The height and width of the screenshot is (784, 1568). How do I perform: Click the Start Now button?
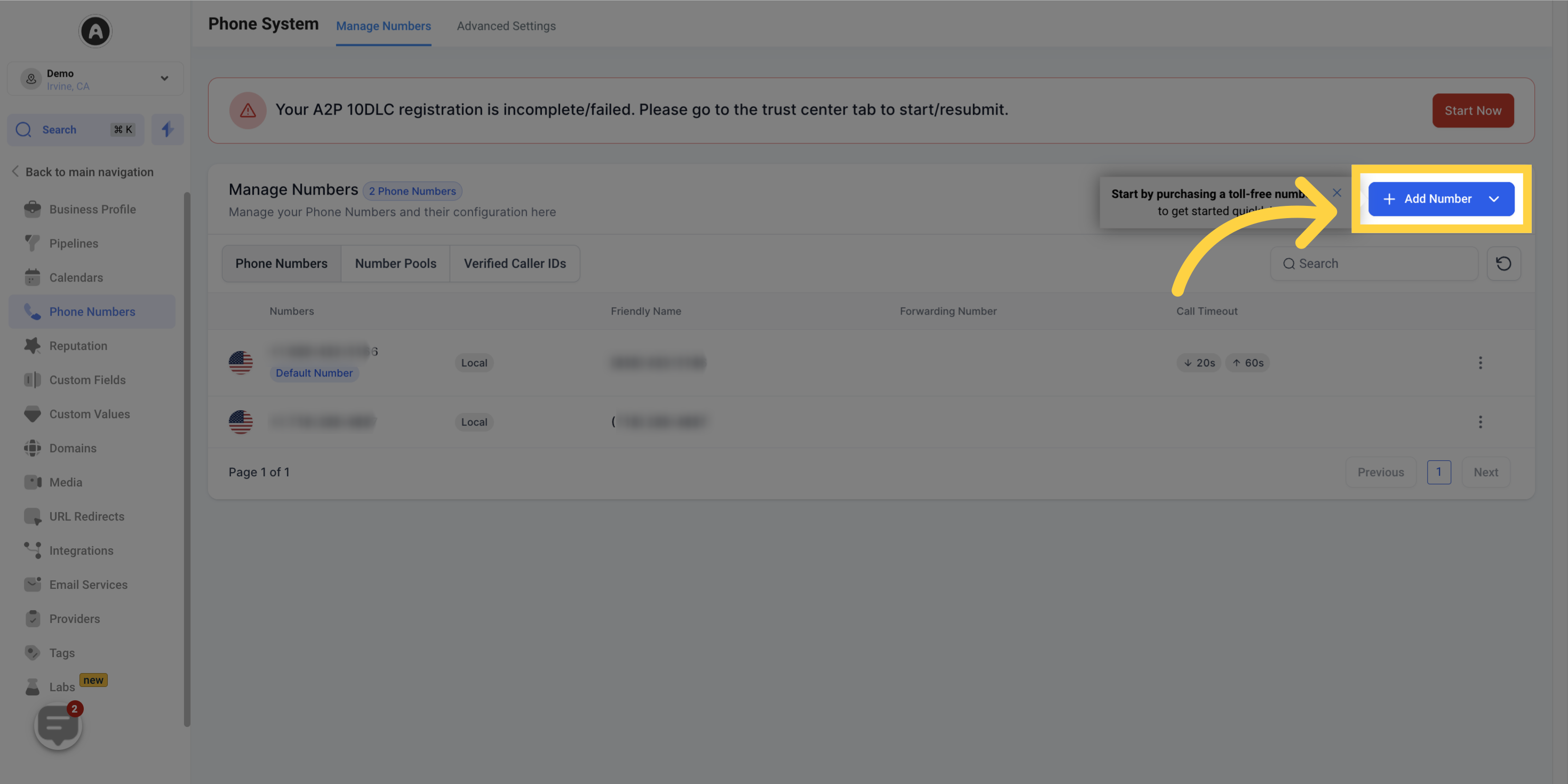coord(1473,111)
